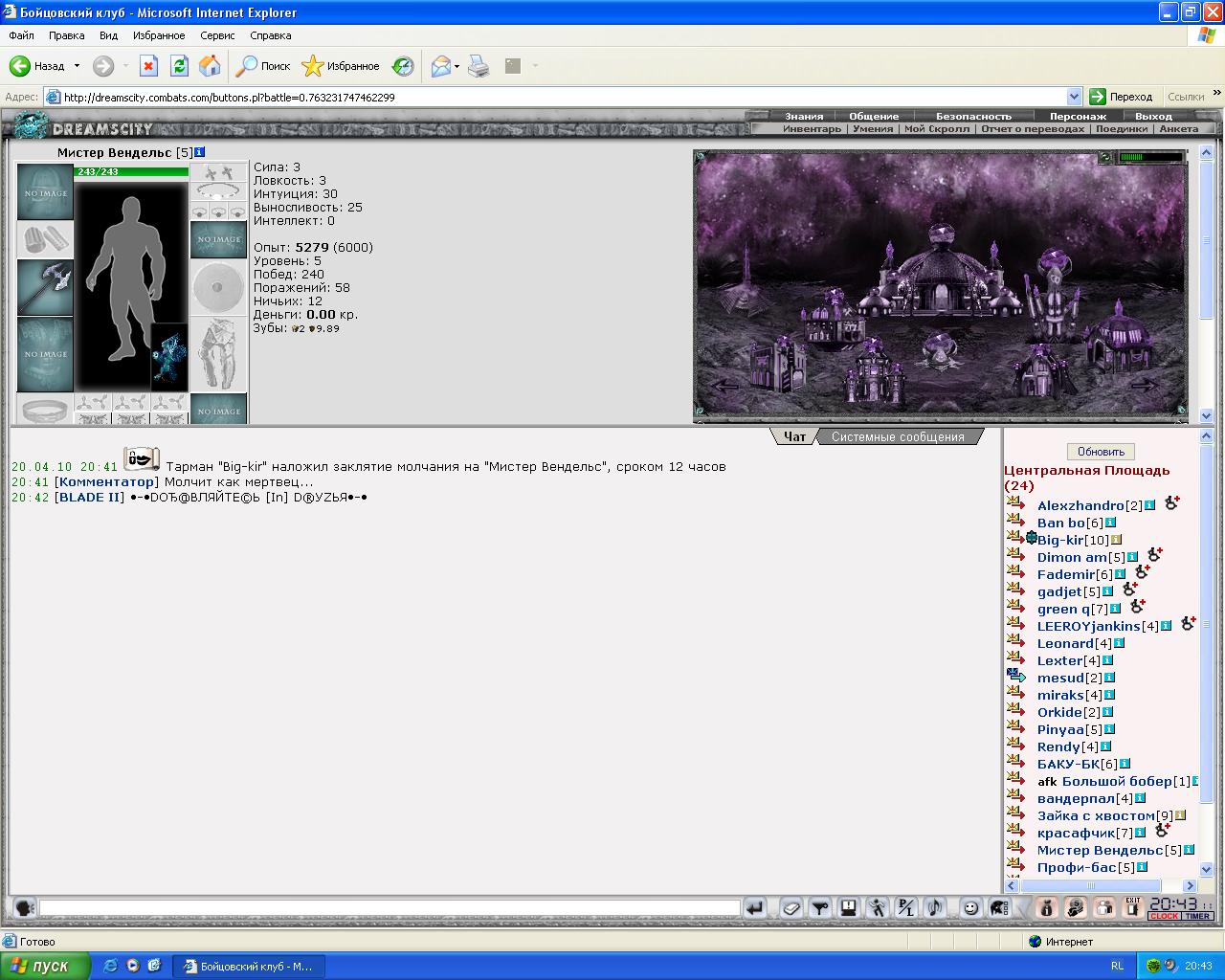This screenshot has width=1225, height=980.
Task: Click IE Print toolbar icon
Action: (x=479, y=66)
